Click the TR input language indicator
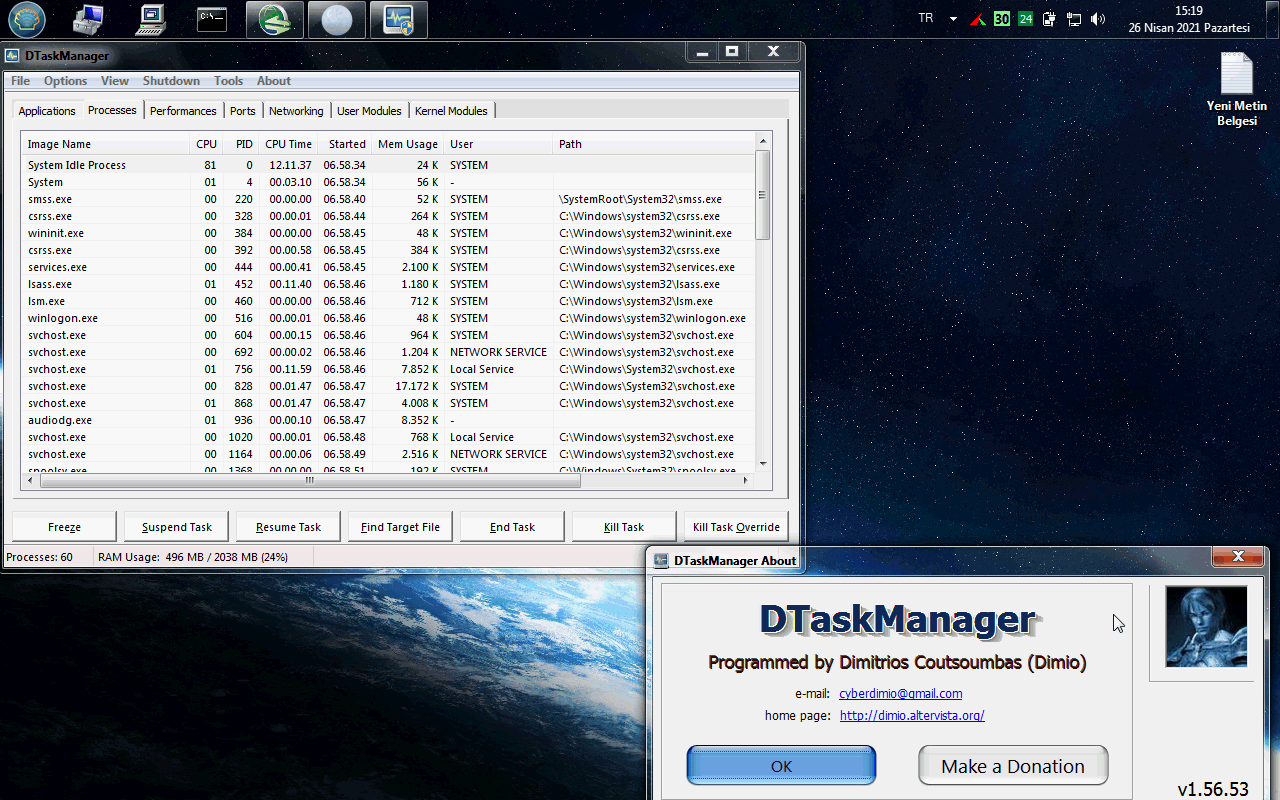This screenshot has width=1280, height=800. coord(926,19)
